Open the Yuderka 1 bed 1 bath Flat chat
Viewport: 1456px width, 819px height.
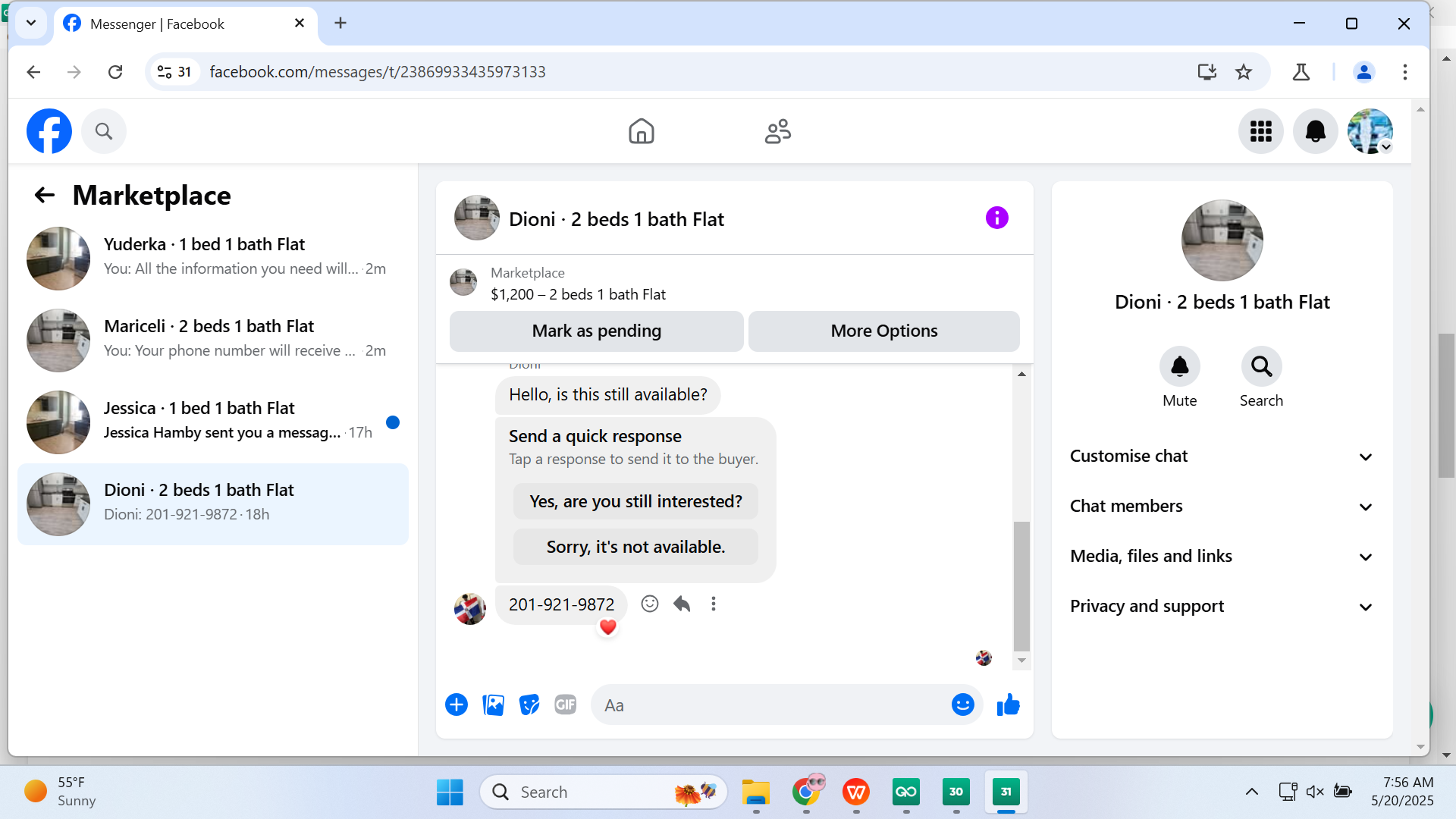[x=212, y=258]
